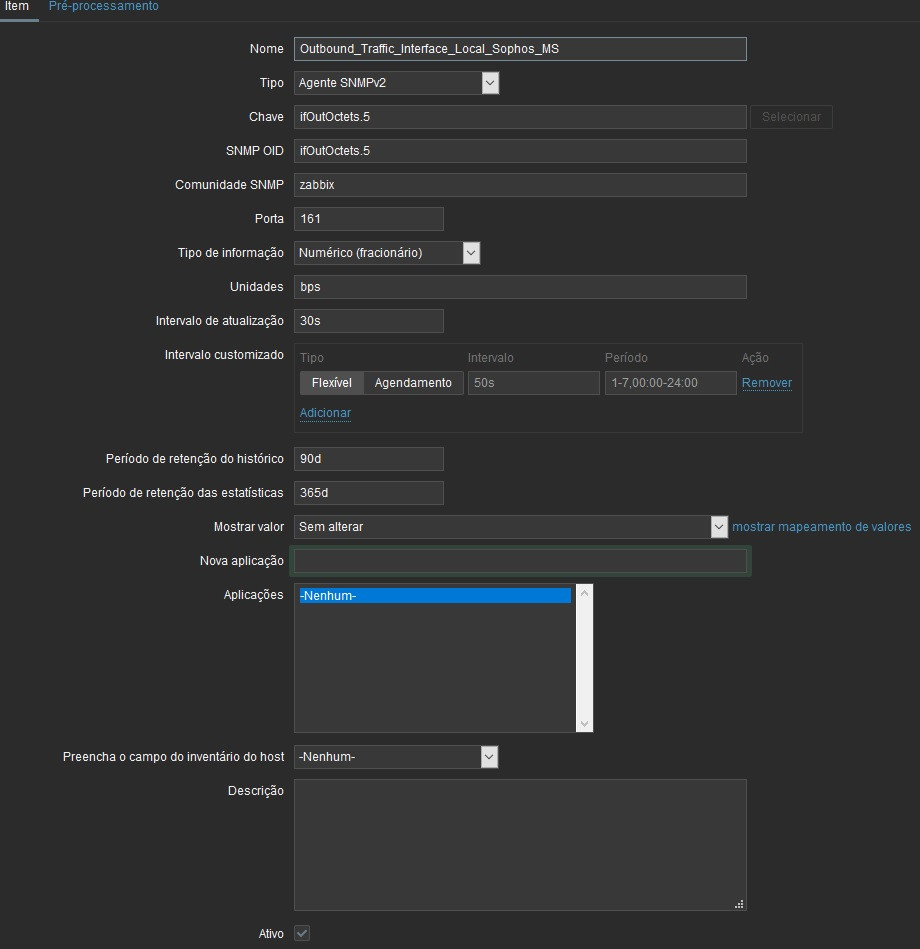Click the Descrição text area
Screen dimensions: 920x949
[518, 845]
